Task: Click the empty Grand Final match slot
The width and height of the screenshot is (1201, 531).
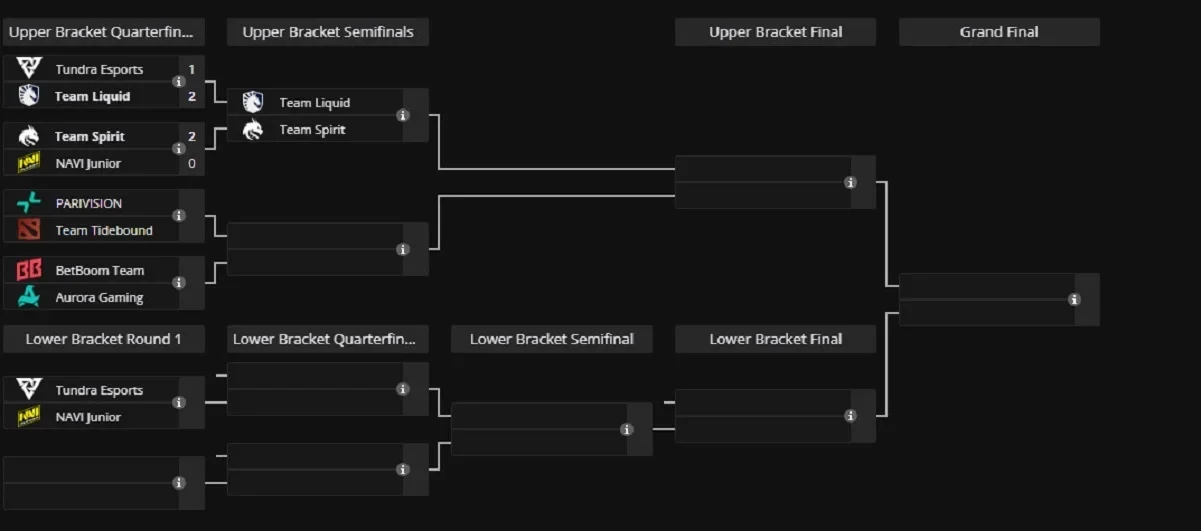Action: pos(985,299)
